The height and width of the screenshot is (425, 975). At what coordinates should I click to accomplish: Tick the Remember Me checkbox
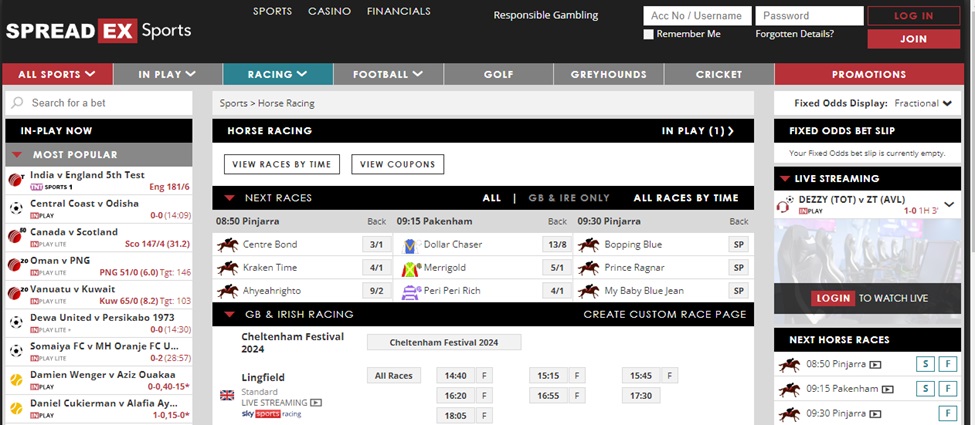pyautogui.click(x=649, y=34)
